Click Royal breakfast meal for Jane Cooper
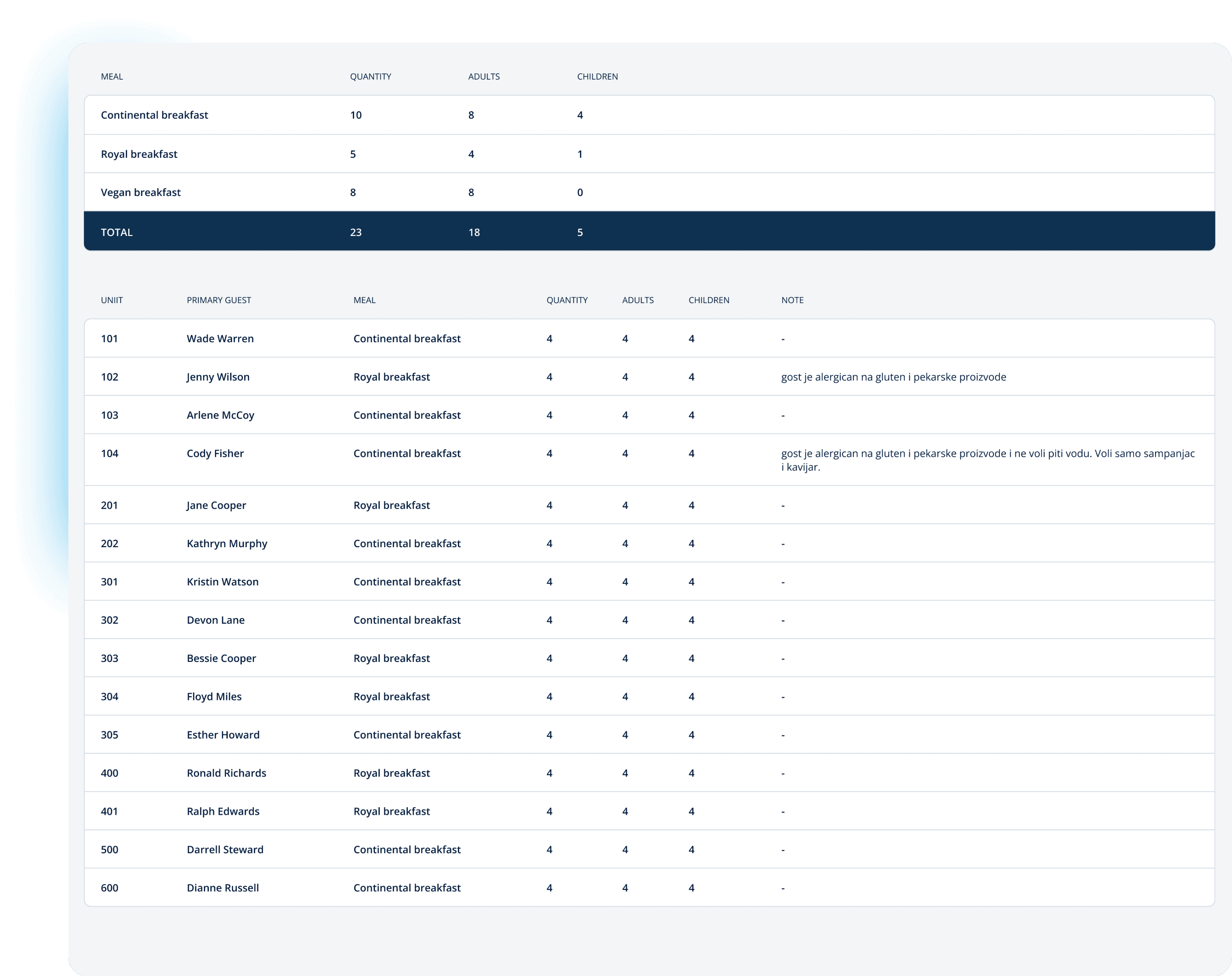 pos(392,505)
